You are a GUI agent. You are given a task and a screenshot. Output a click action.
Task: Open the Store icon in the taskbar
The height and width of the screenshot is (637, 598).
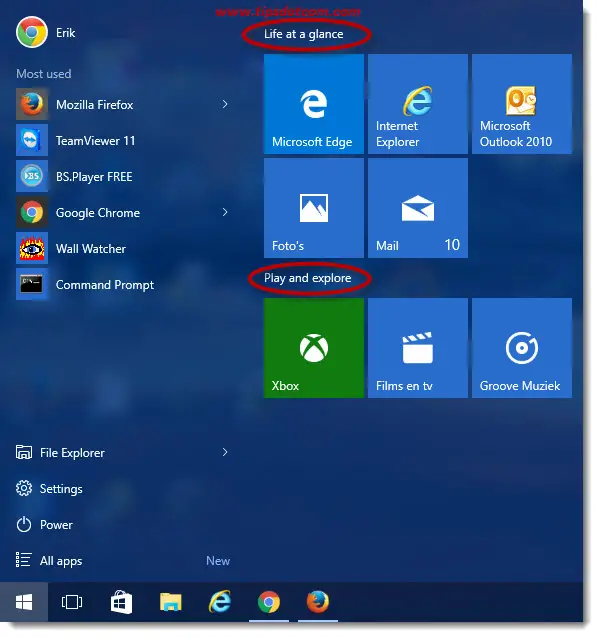pyautogui.click(x=121, y=602)
